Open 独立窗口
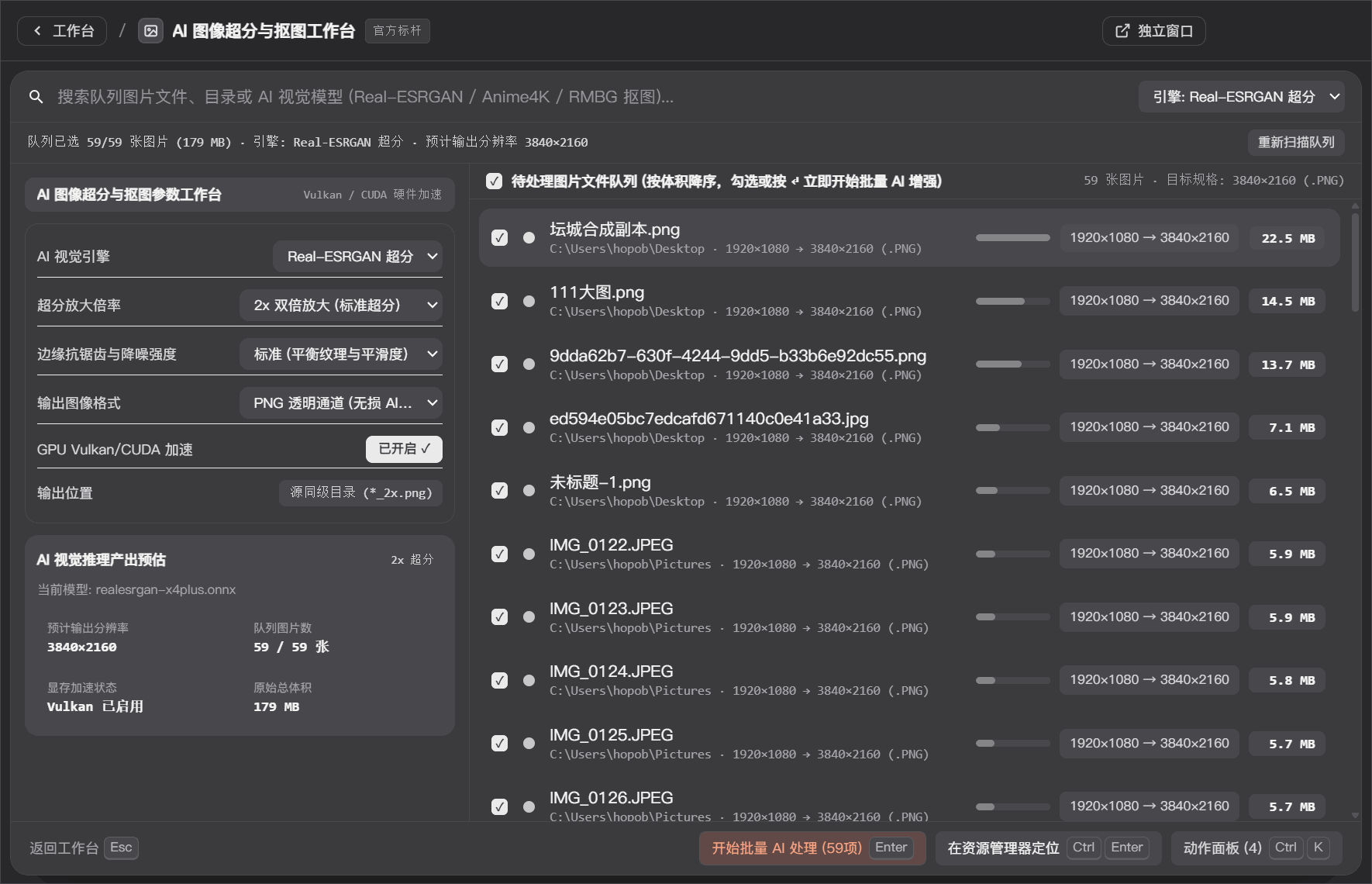The image size is (1372, 884). click(x=1153, y=31)
